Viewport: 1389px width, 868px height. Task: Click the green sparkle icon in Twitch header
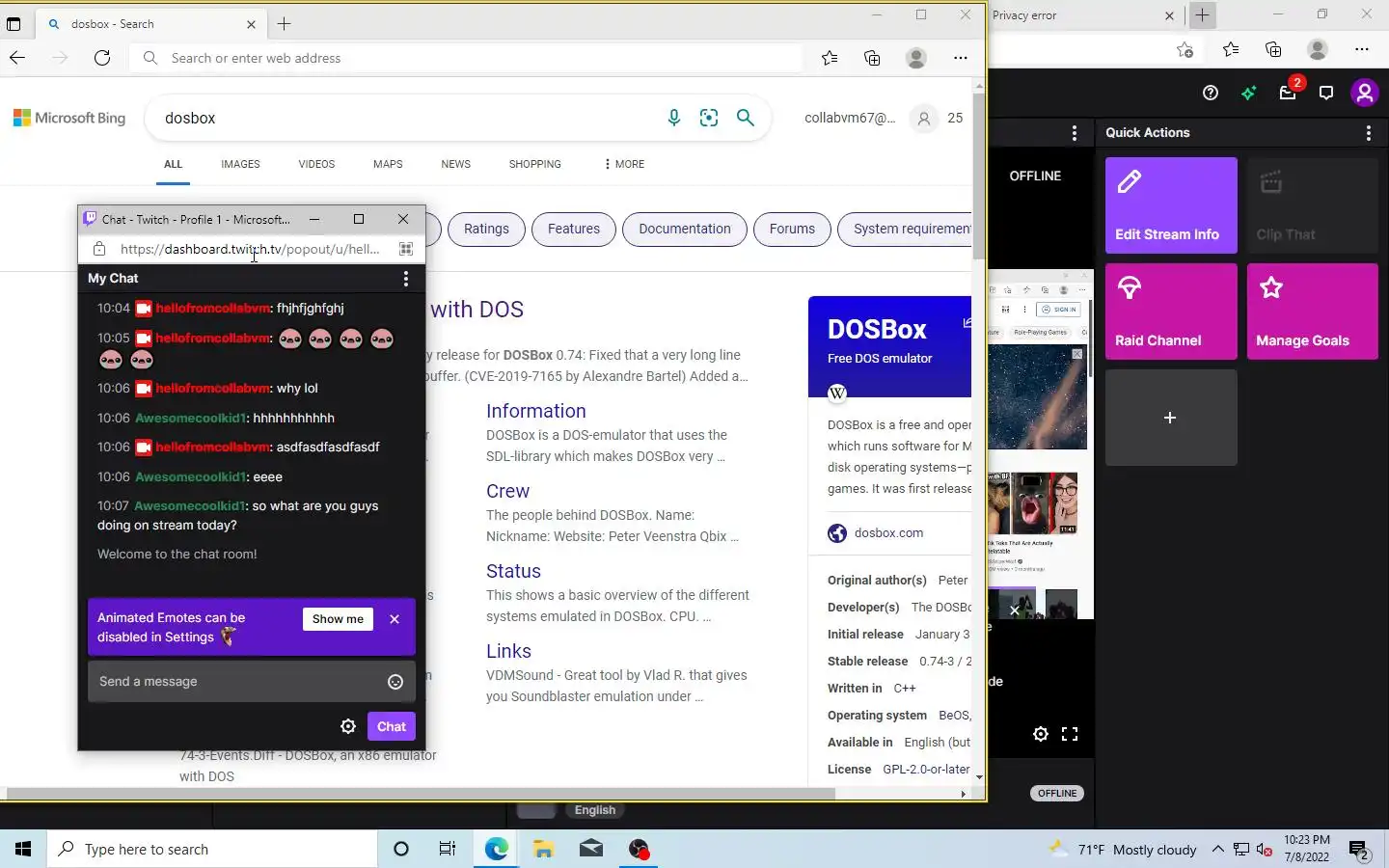pyautogui.click(x=1249, y=93)
